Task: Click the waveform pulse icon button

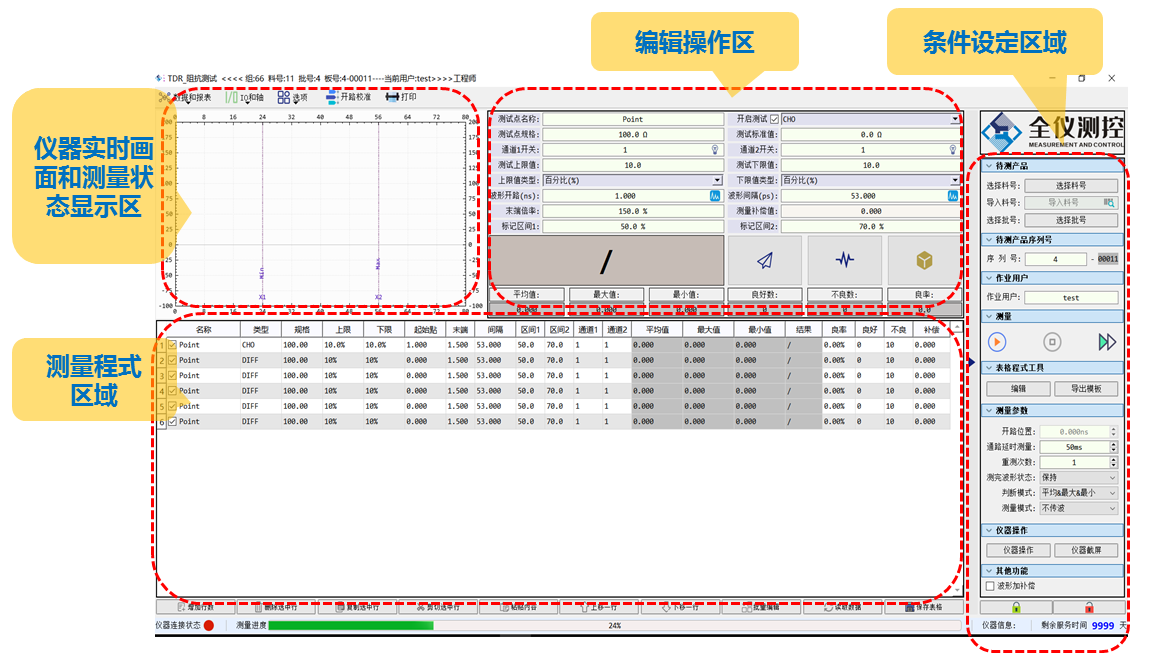Action: coord(844,260)
